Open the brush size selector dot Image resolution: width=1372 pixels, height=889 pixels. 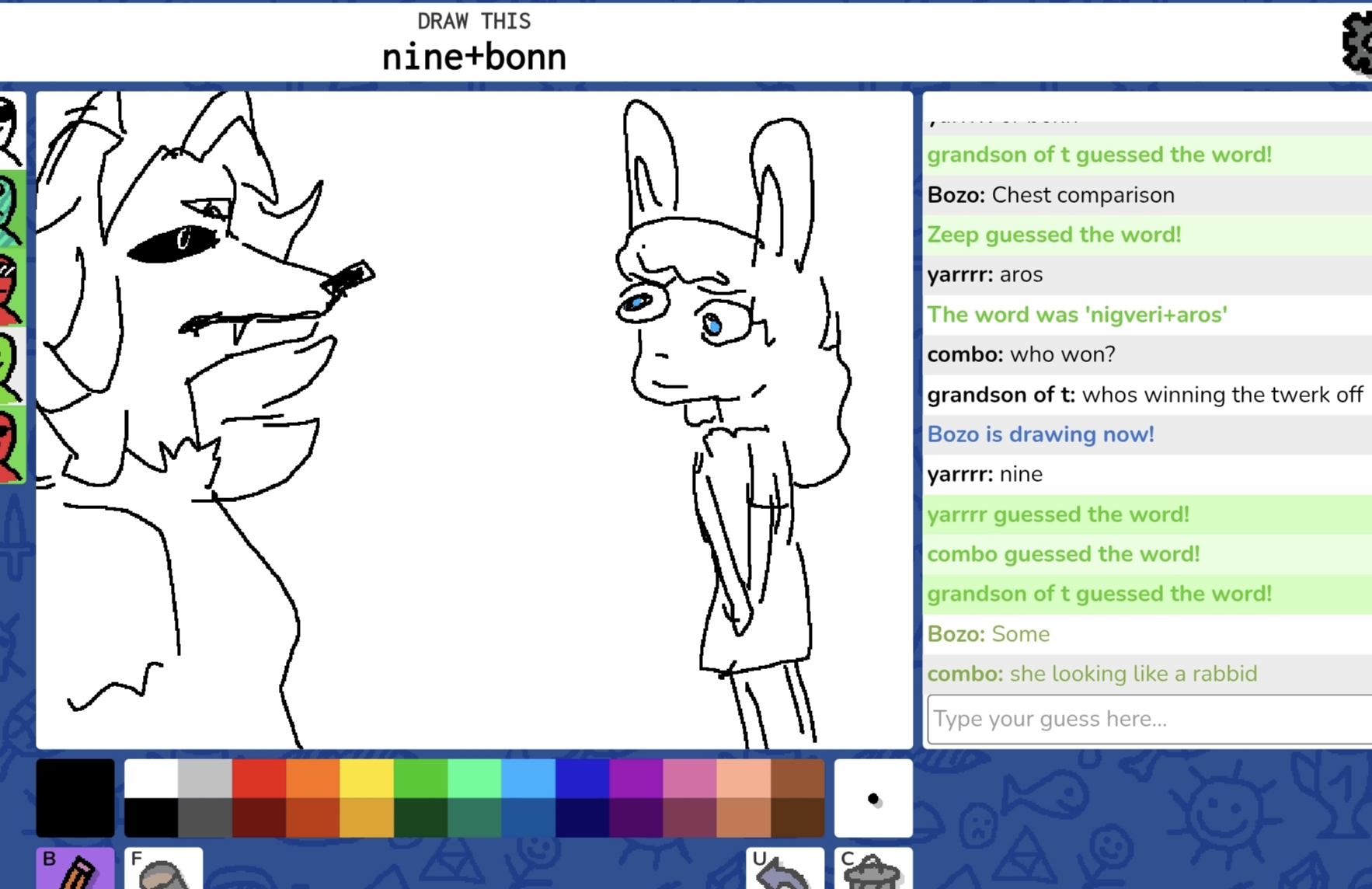(873, 798)
